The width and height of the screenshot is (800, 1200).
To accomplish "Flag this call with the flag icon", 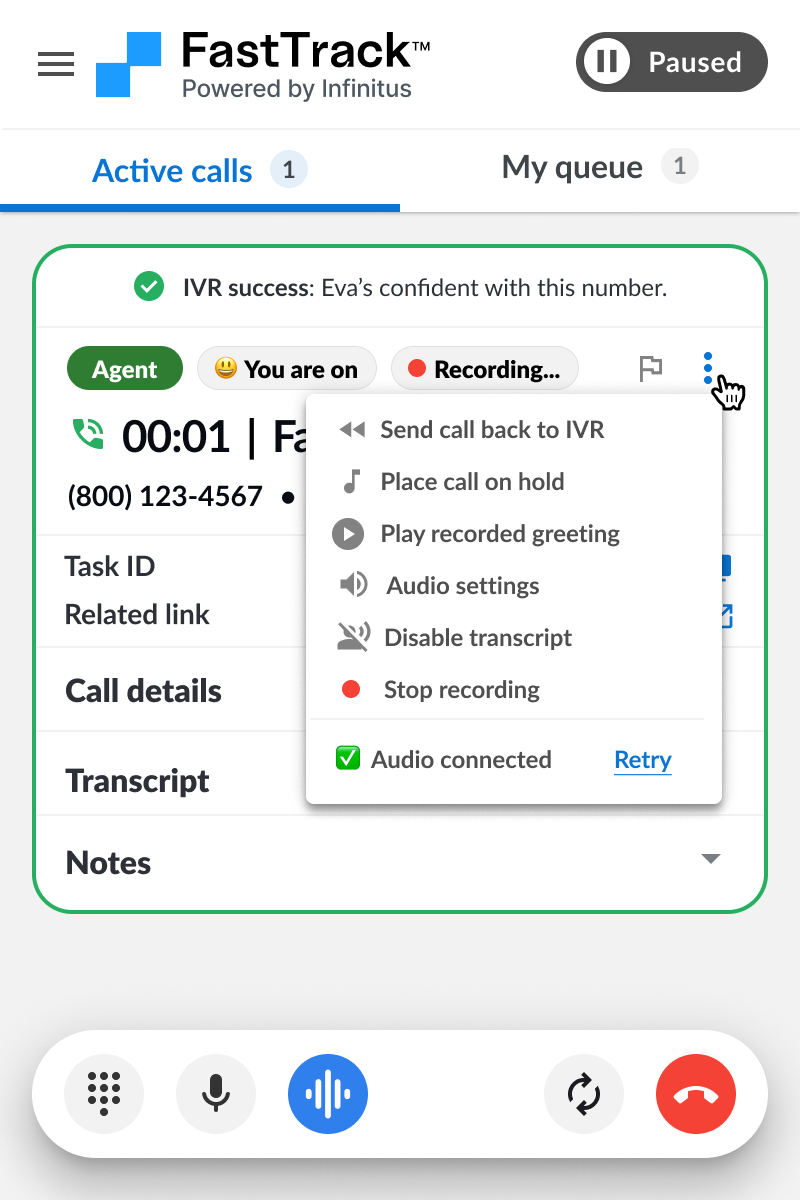I will tap(651, 369).
